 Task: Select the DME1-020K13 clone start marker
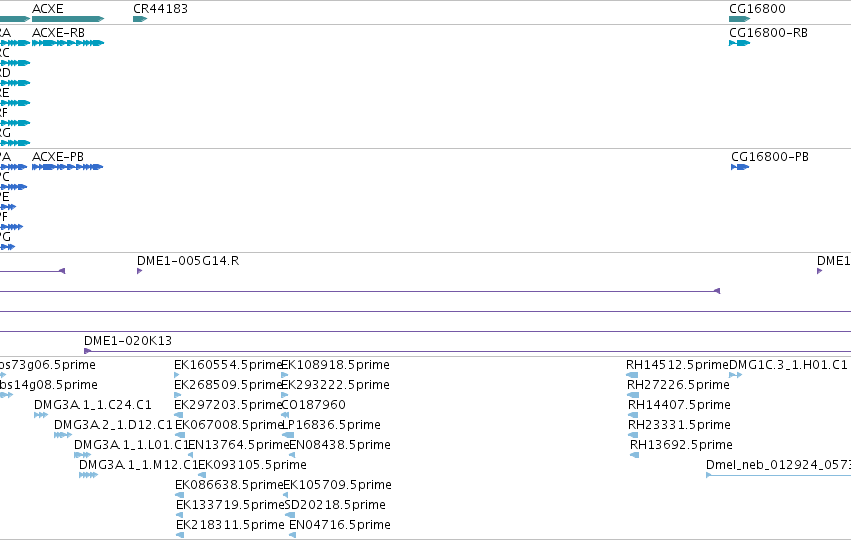click(87, 351)
